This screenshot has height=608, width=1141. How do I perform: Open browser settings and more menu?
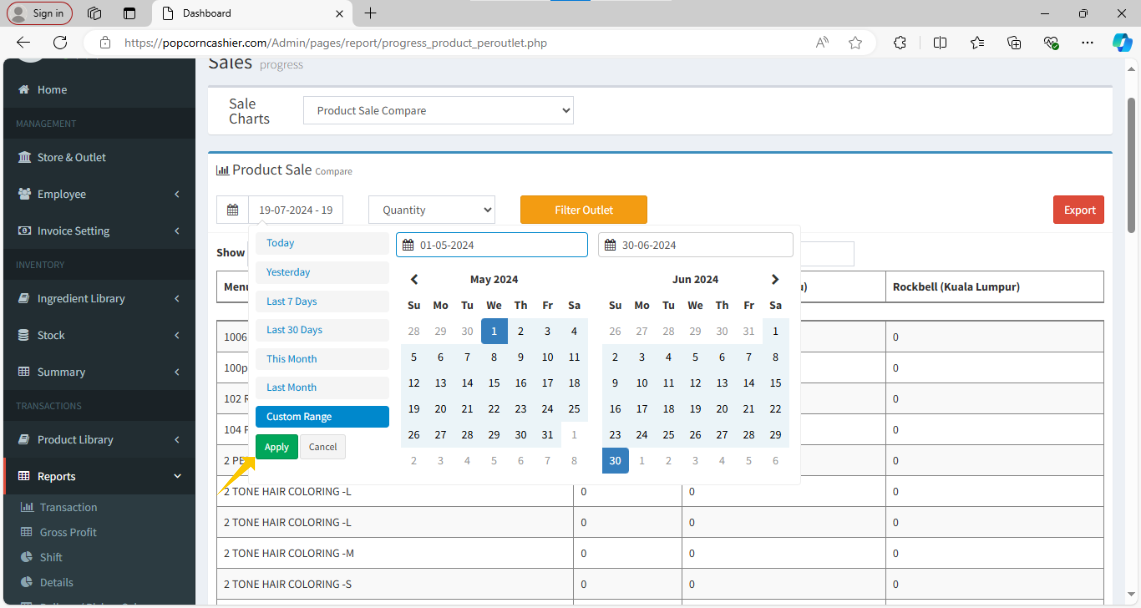[1087, 43]
